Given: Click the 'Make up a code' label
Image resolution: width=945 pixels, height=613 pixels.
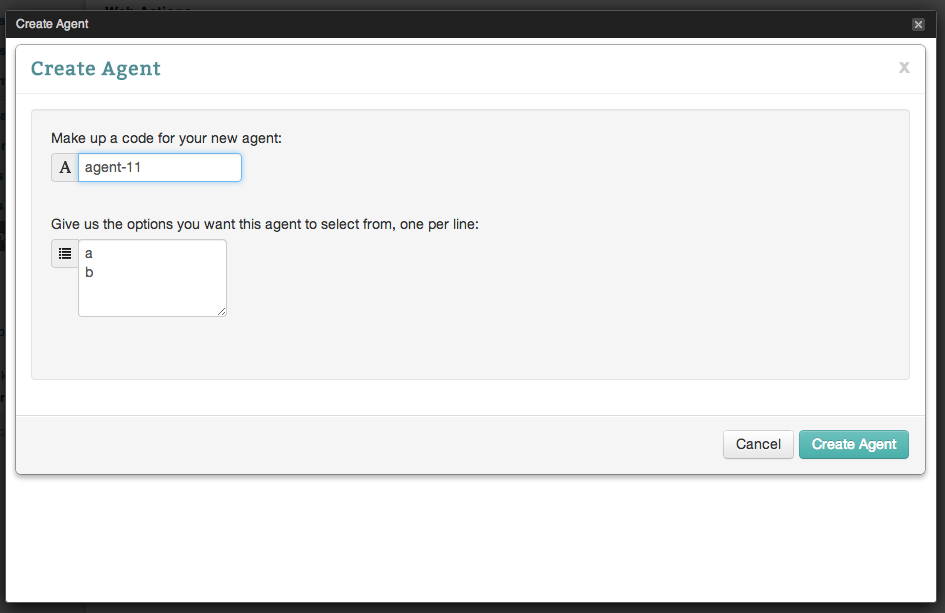Looking at the screenshot, I should pyautogui.click(x=166, y=138).
